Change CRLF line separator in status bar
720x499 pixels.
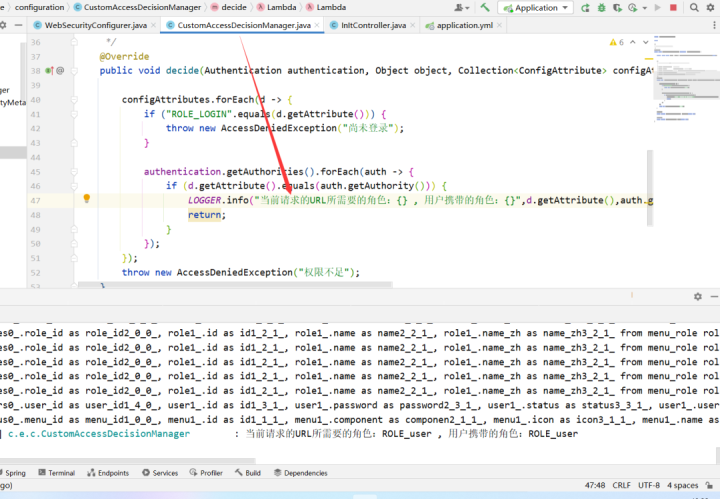coord(621,485)
